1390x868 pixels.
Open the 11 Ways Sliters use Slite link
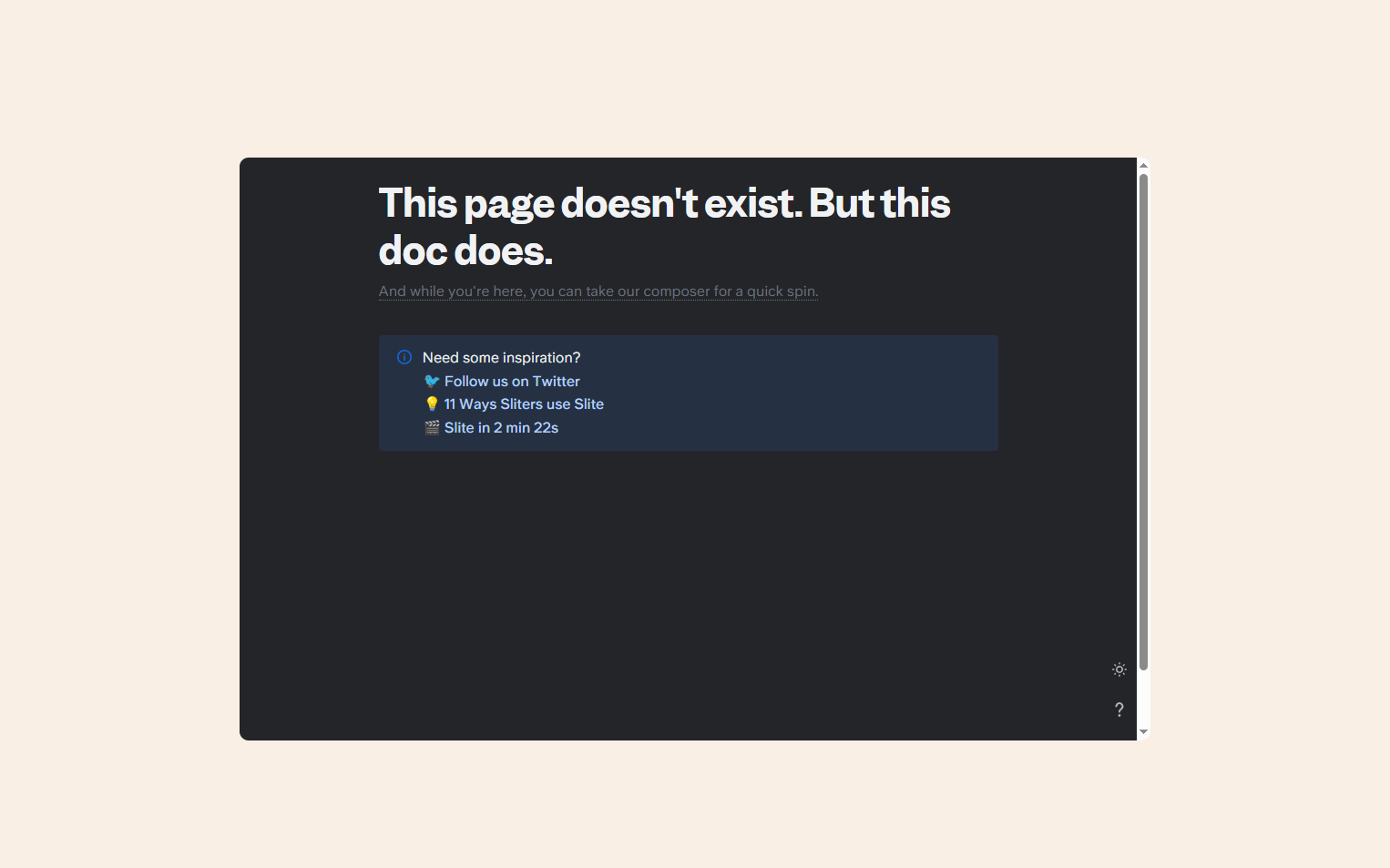tap(524, 404)
